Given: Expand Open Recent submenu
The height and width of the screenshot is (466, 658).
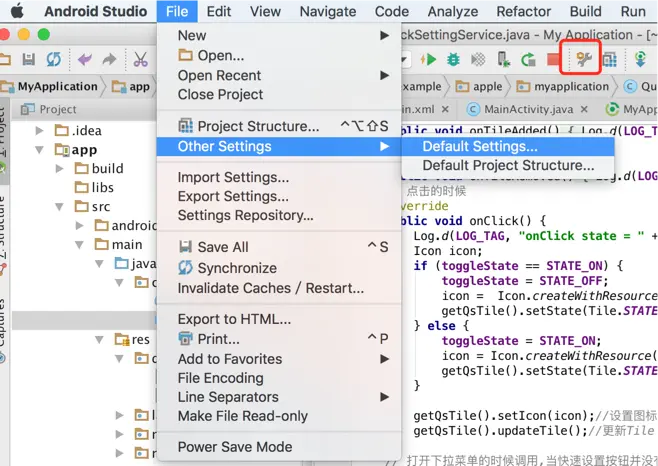Looking at the screenshot, I should tap(279, 75).
